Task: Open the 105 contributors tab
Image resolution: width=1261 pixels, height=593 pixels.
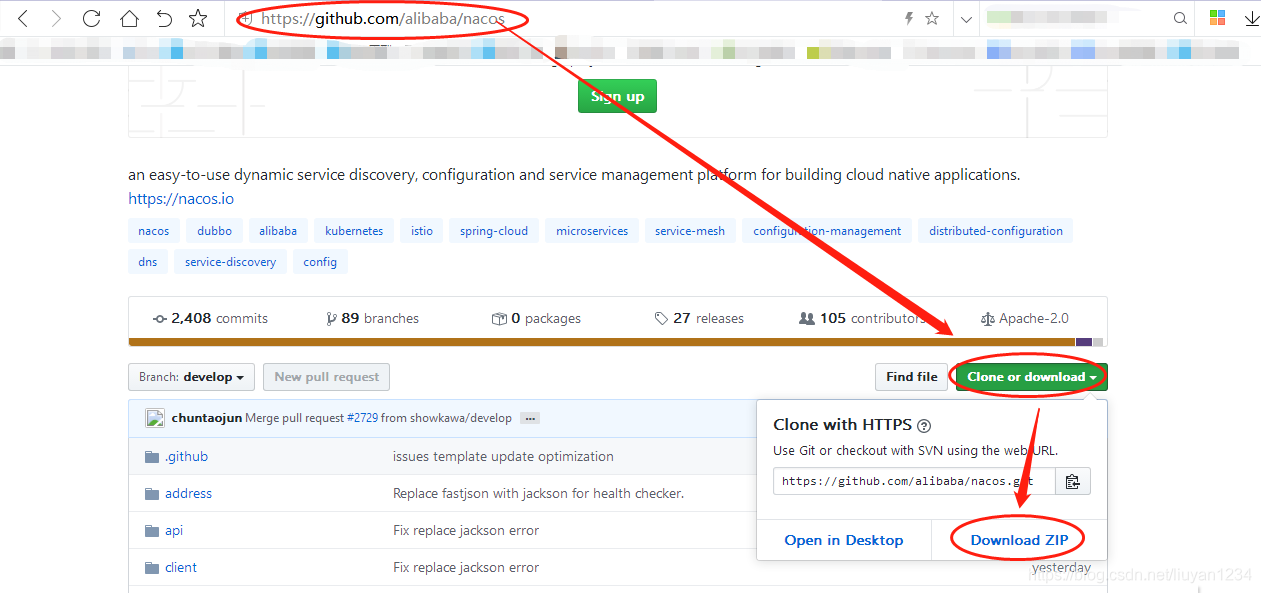Action: (862, 318)
